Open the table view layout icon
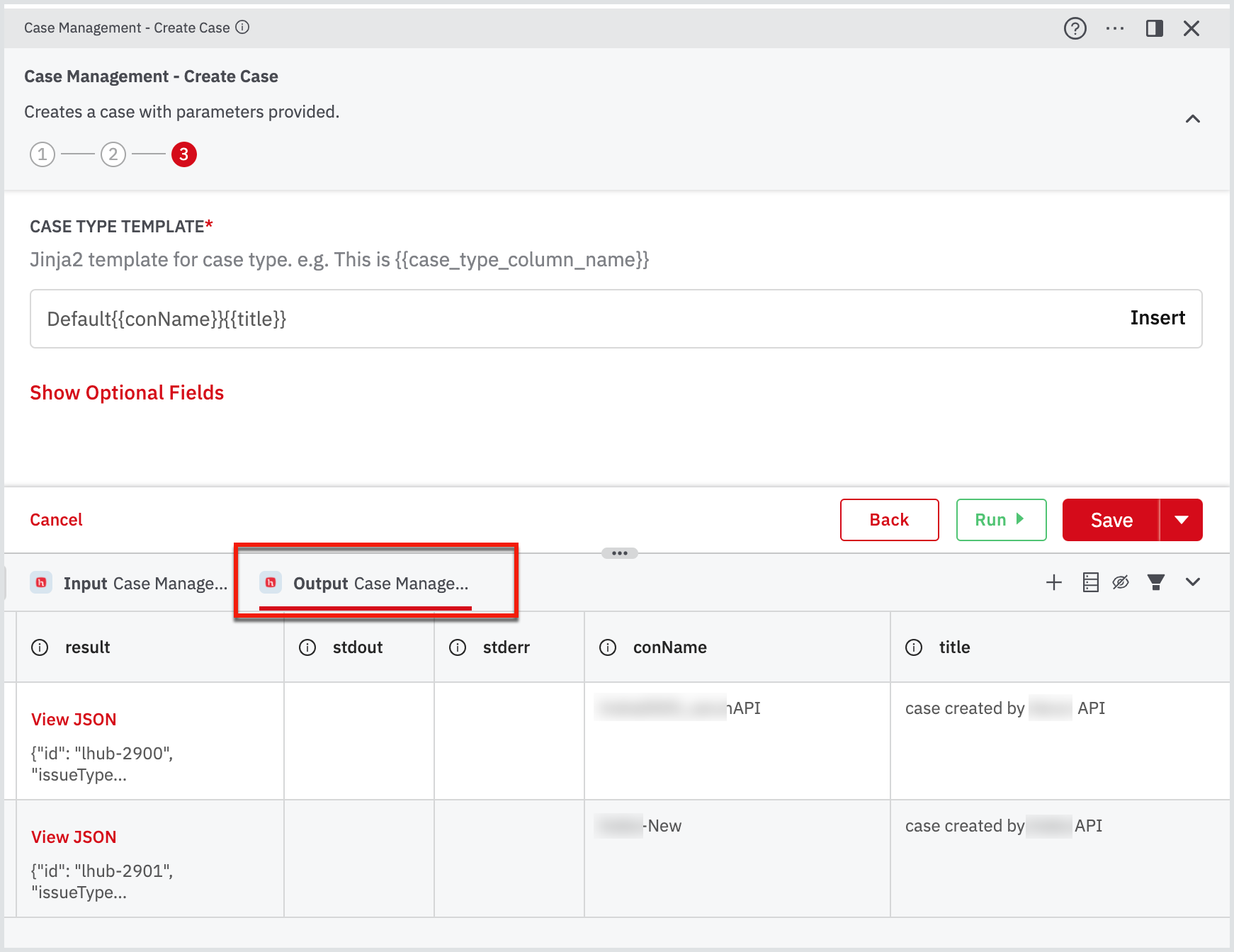This screenshot has width=1234, height=952. pos(1091,582)
